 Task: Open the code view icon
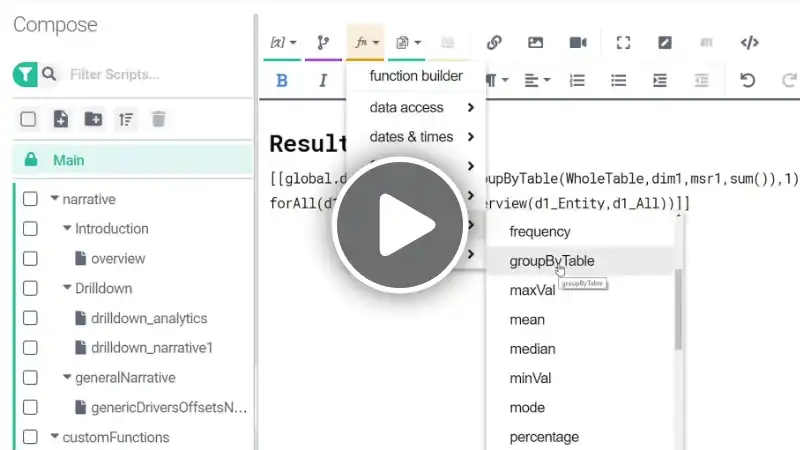[x=749, y=42]
